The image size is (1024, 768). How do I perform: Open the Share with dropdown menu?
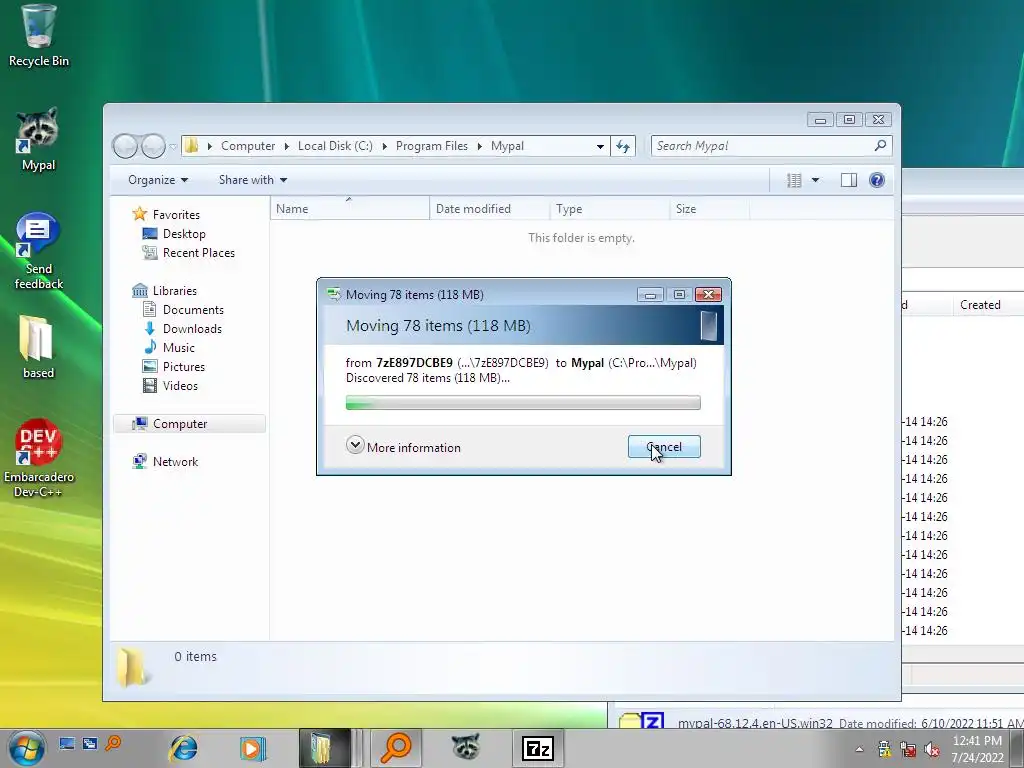[x=253, y=180]
